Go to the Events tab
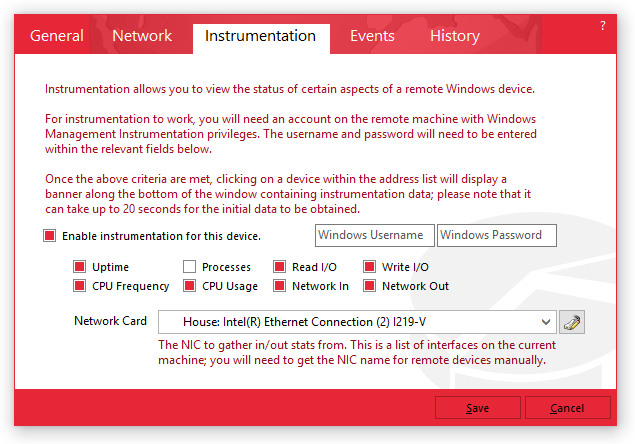This screenshot has width=635, height=444. pyautogui.click(x=372, y=36)
